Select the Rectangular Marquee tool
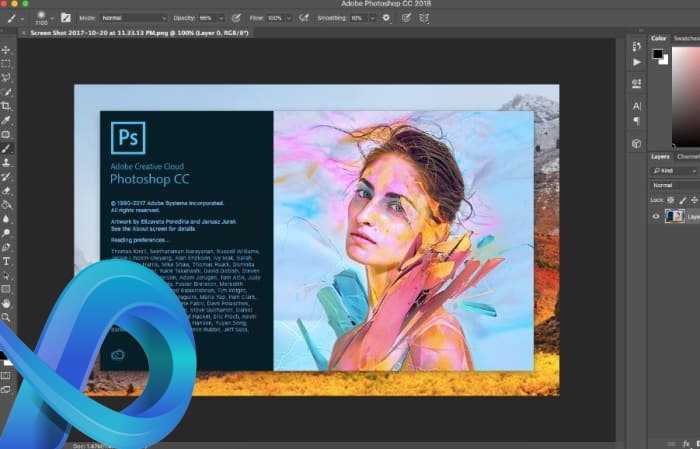 pyautogui.click(x=6, y=64)
